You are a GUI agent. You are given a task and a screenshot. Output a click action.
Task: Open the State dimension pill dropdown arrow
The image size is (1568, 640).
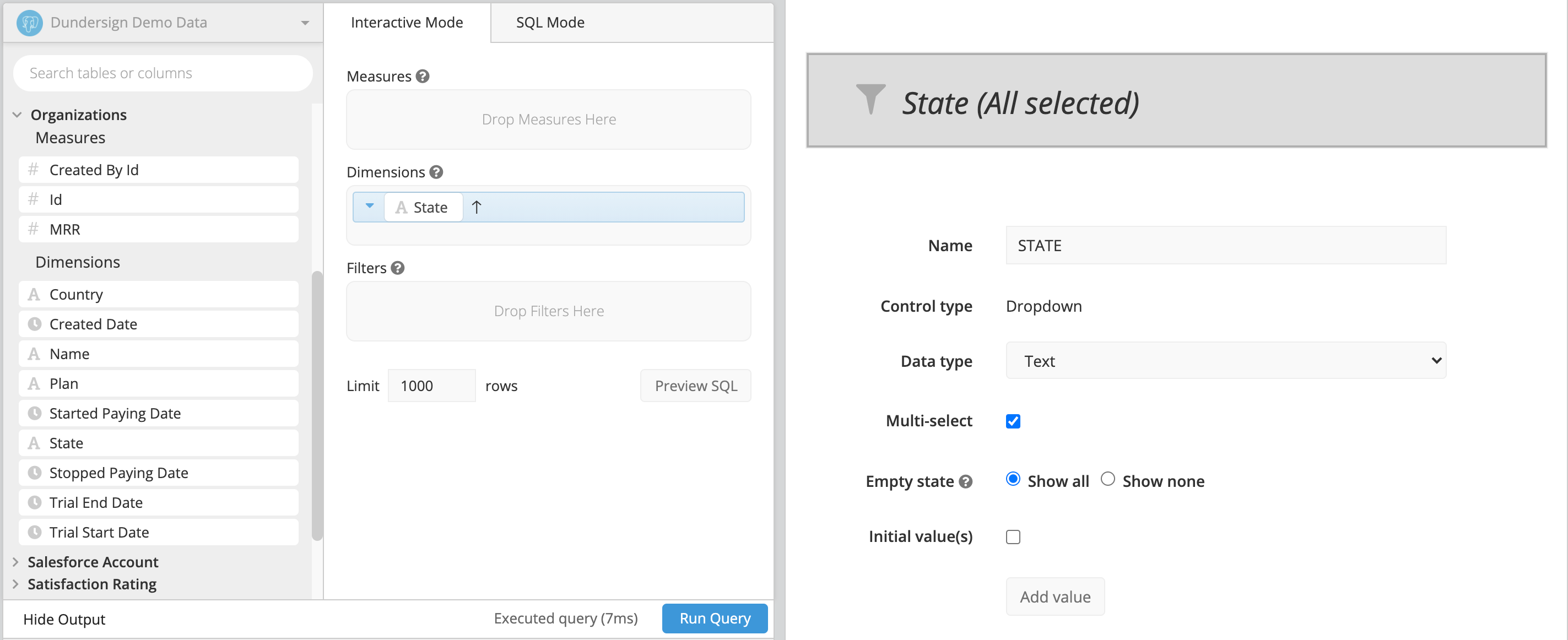(369, 207)
